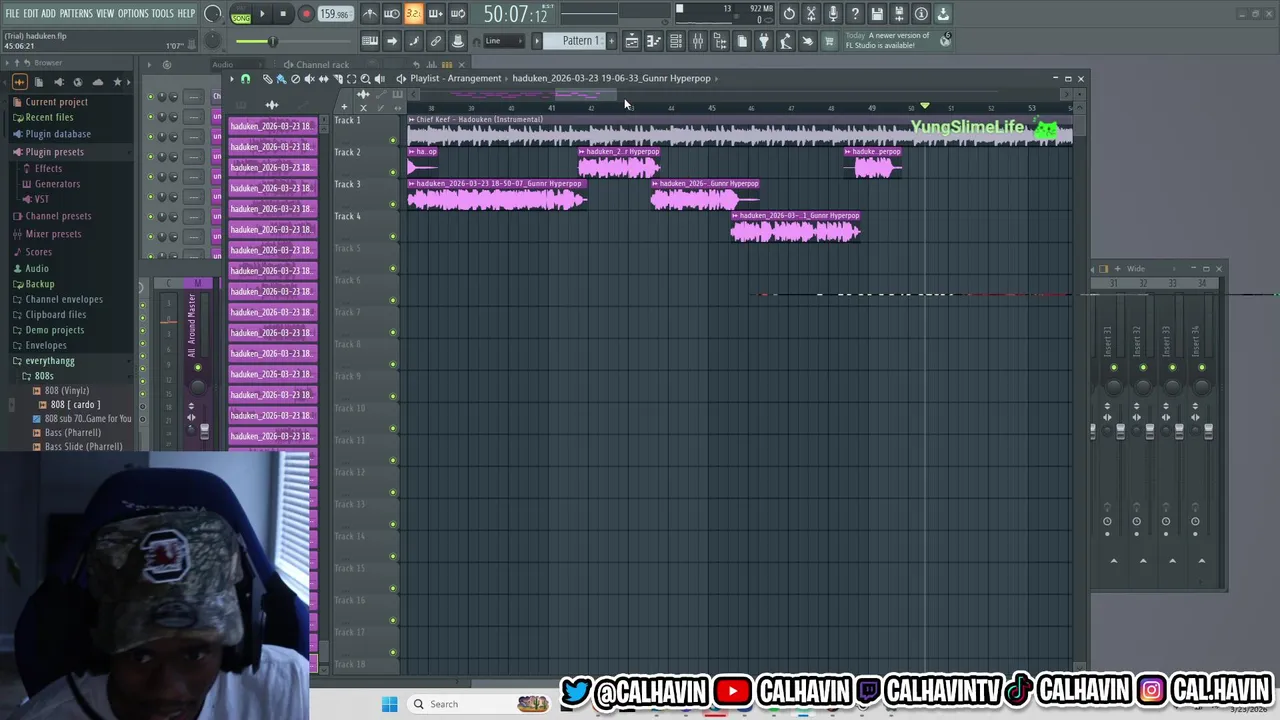
Task: Select the Chief Keef Hadouken Instrumental clip
Action: [x=740, y=132]
